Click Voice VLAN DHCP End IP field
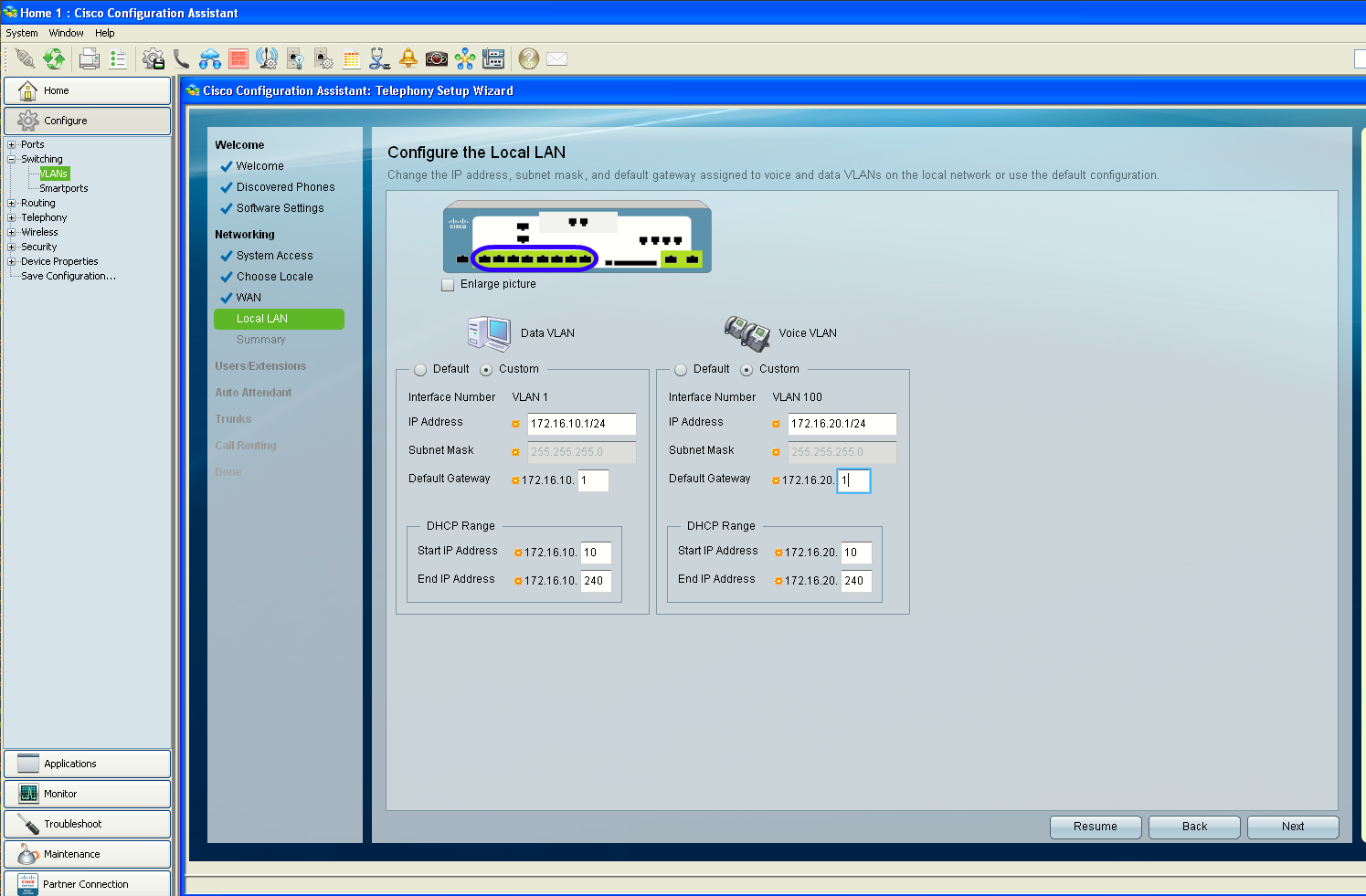Screen dimensions: 1366x896 tap(856, 581)
